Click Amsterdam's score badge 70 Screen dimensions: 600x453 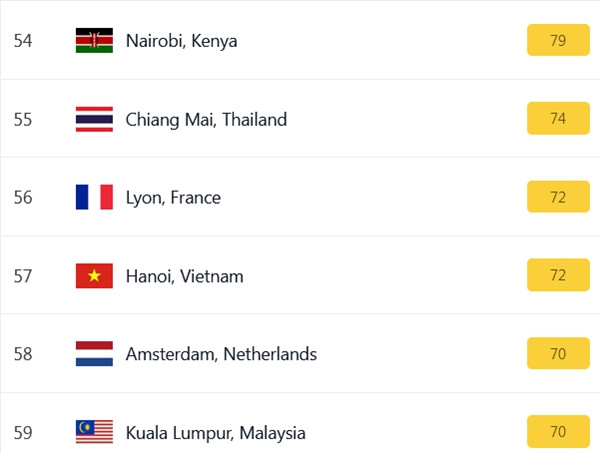(x=557, y=354)
